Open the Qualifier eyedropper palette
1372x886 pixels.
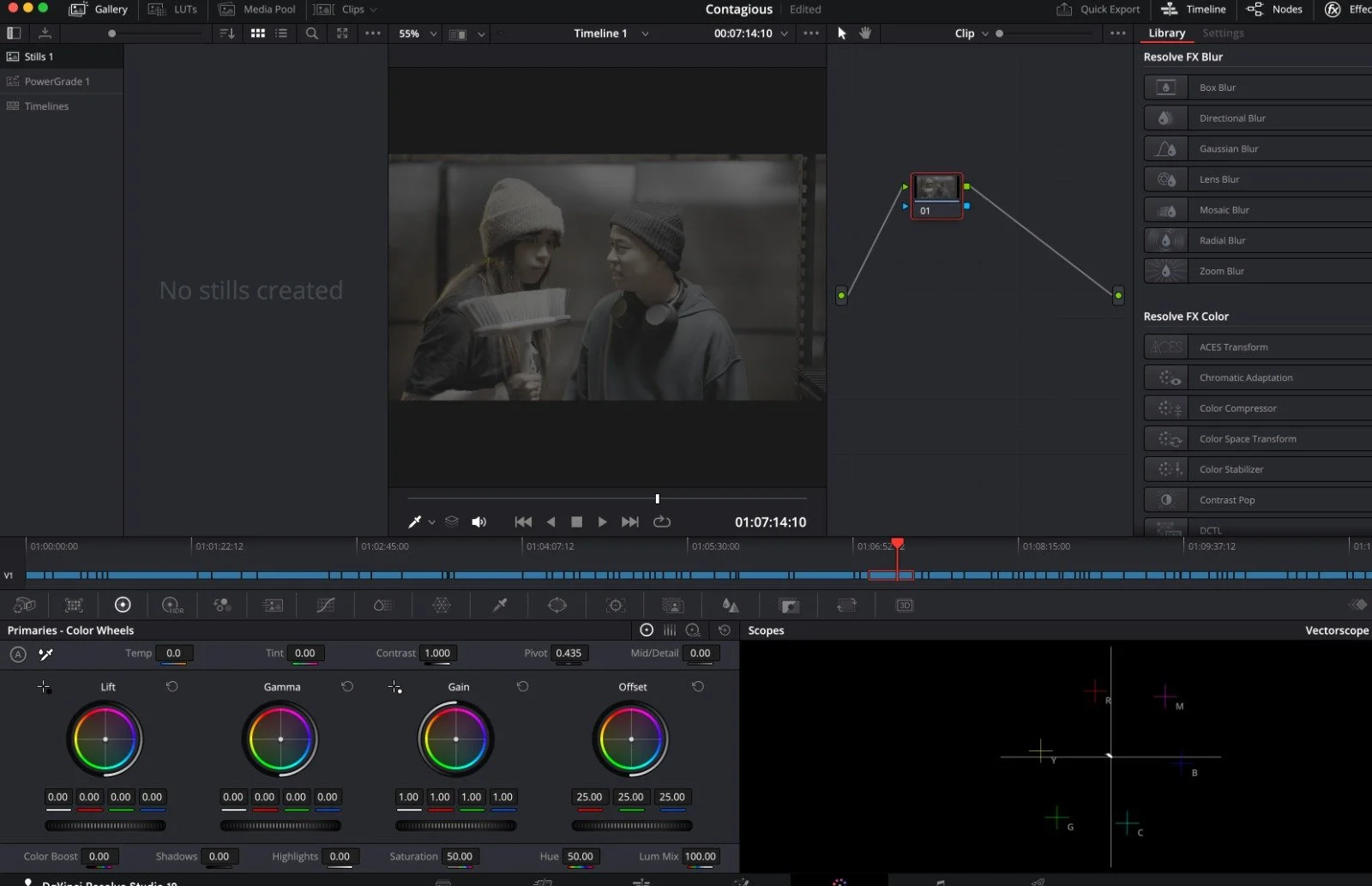pos(500,606)
